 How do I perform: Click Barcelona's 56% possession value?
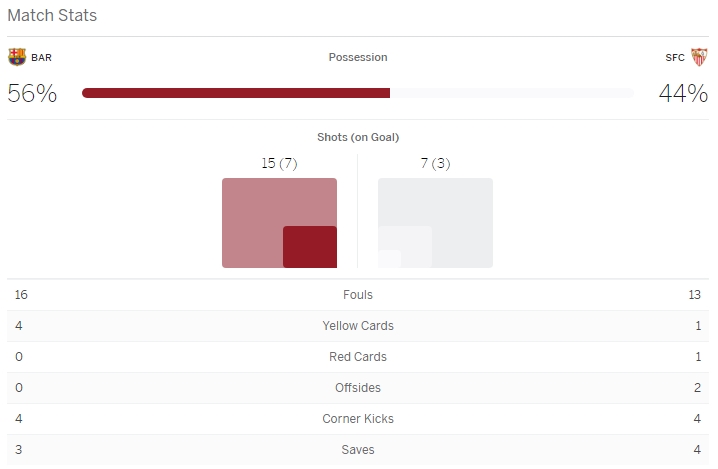(x=32, y=94)
